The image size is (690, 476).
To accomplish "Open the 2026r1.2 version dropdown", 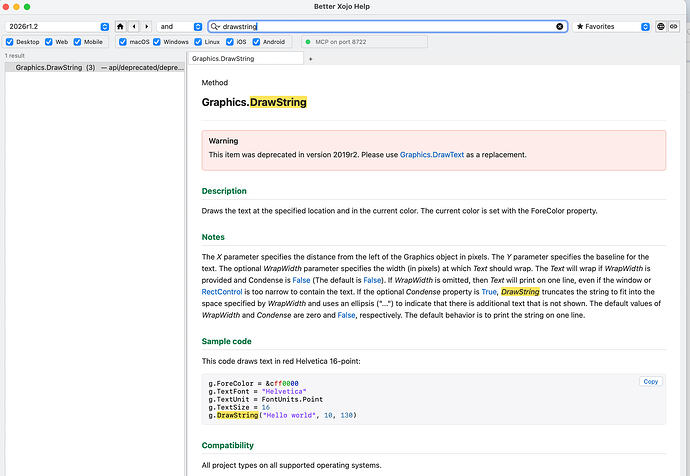I will [57, 26].
